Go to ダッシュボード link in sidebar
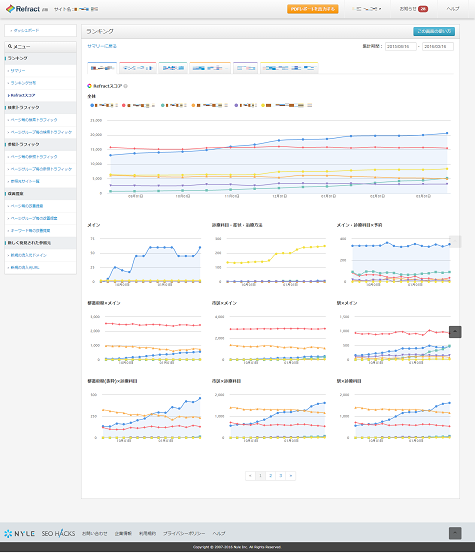 [25, 30]
